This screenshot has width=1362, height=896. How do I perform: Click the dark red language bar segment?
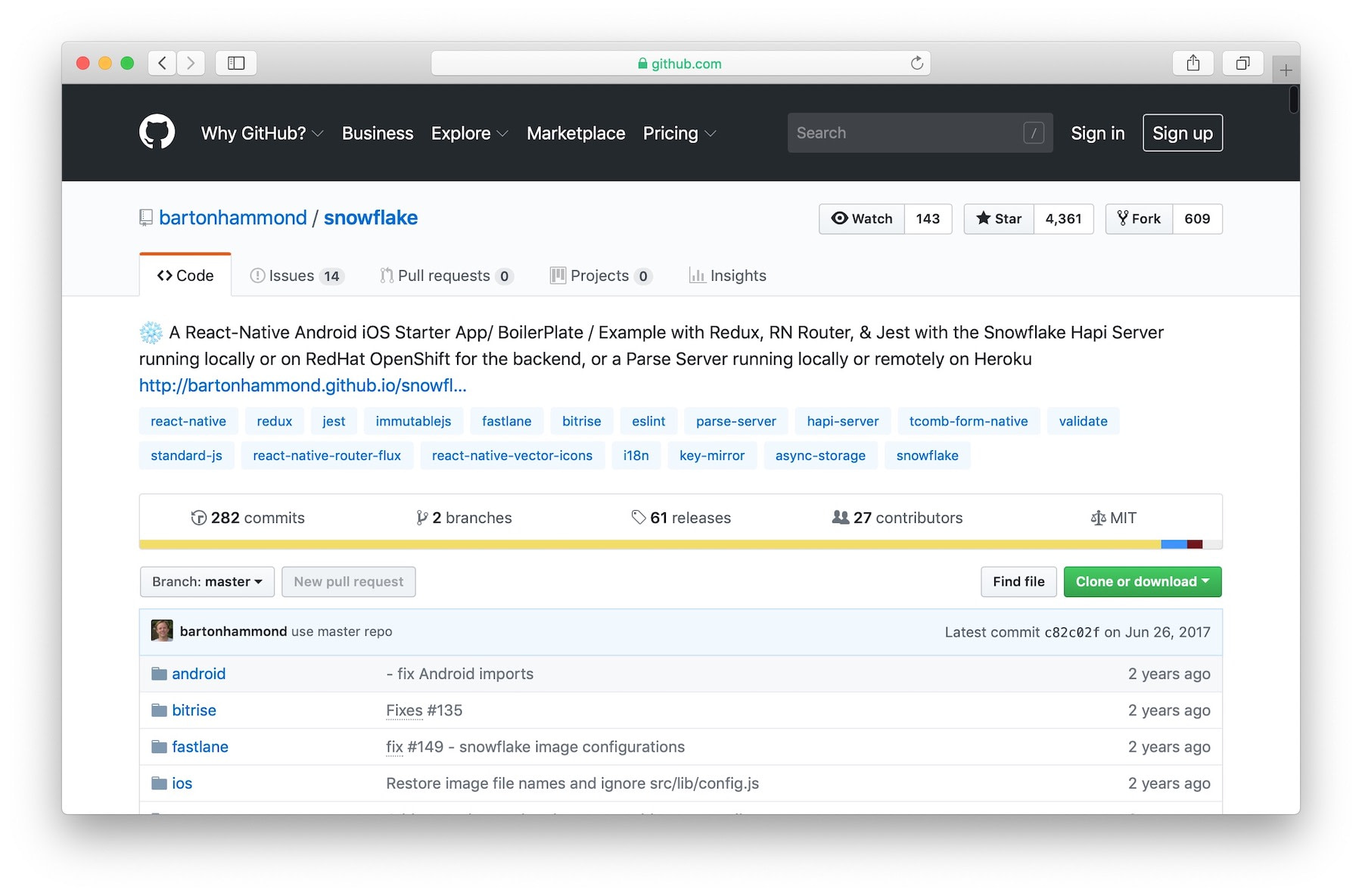click(1195, 544)
